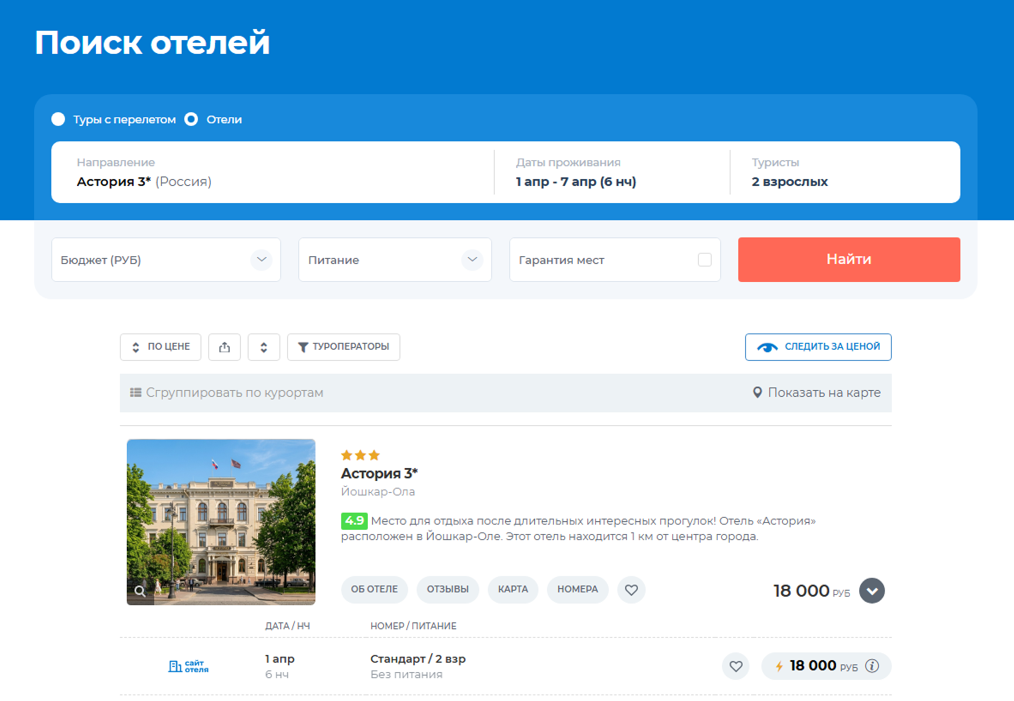
Task: Click 'Показать на карте' with map pin
Action: (x=817, y=393)
